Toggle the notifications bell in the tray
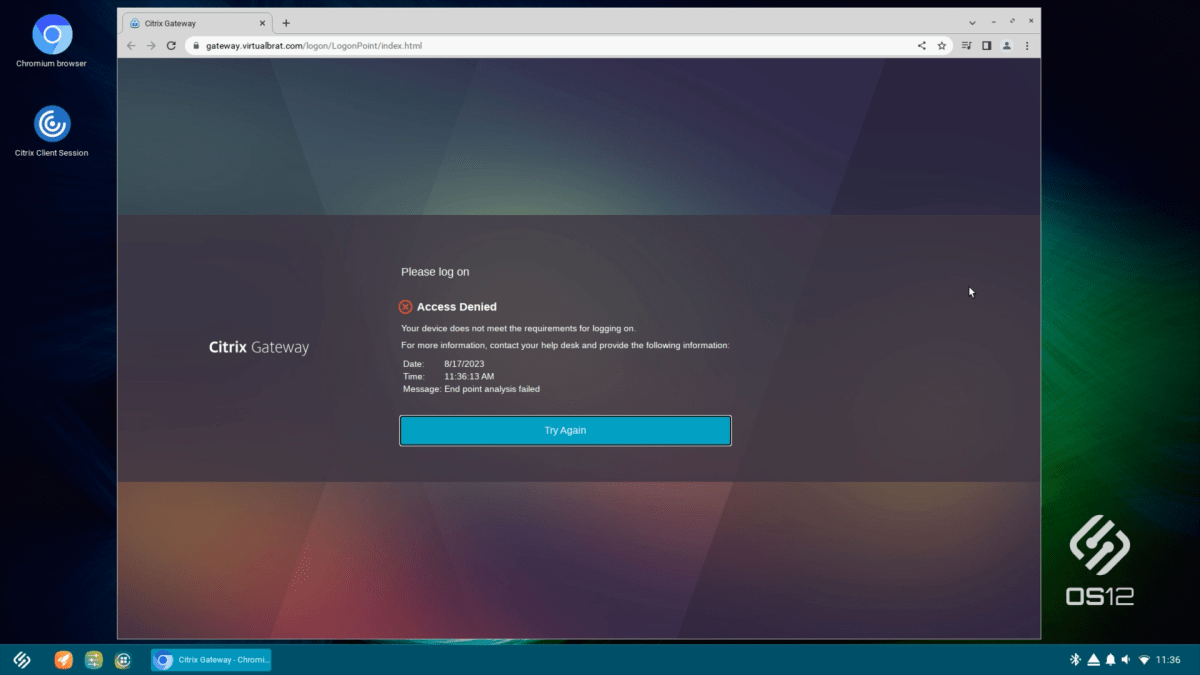 [1110, 659]
